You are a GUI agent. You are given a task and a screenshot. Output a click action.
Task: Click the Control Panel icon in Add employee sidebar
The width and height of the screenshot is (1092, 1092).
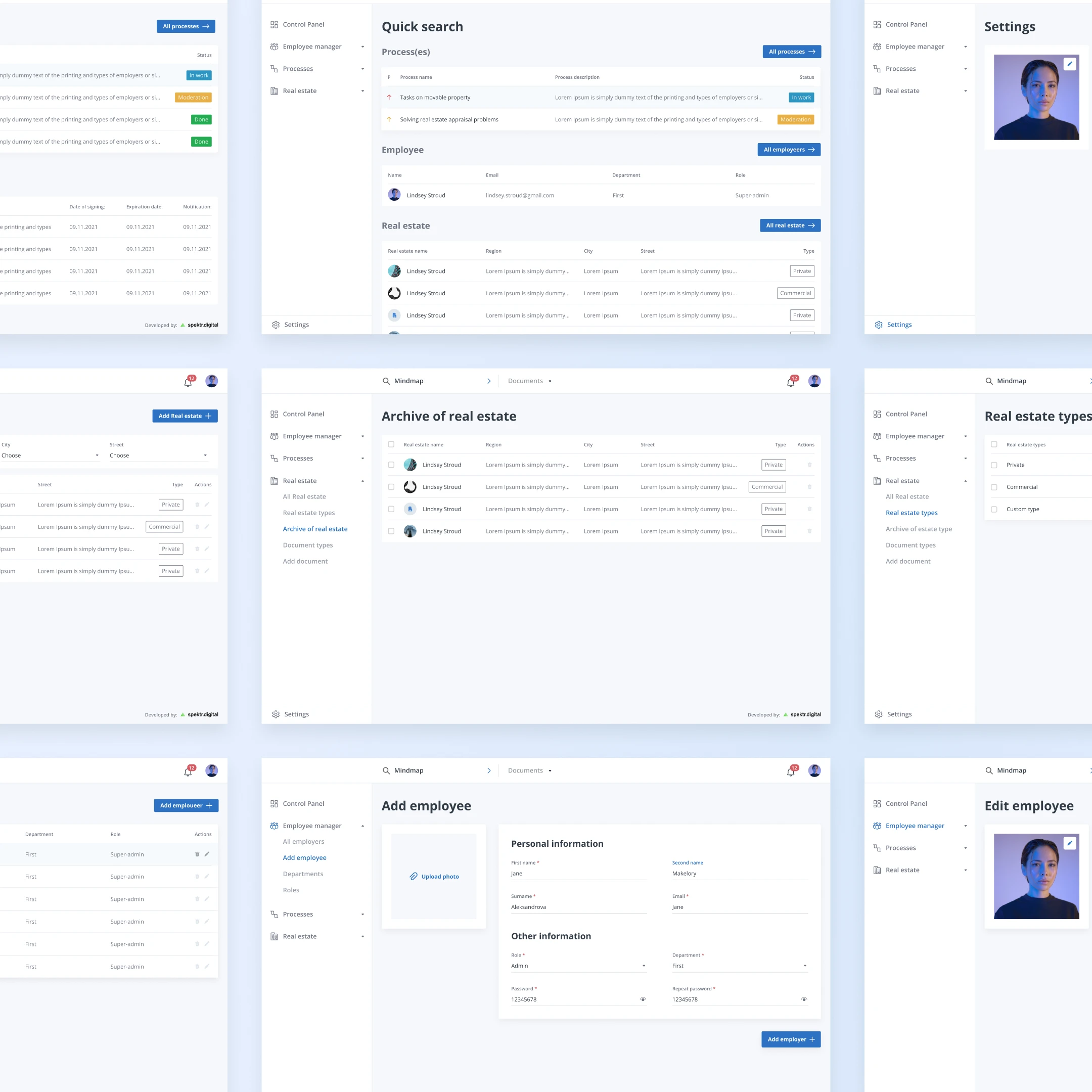tap(274, 803)
